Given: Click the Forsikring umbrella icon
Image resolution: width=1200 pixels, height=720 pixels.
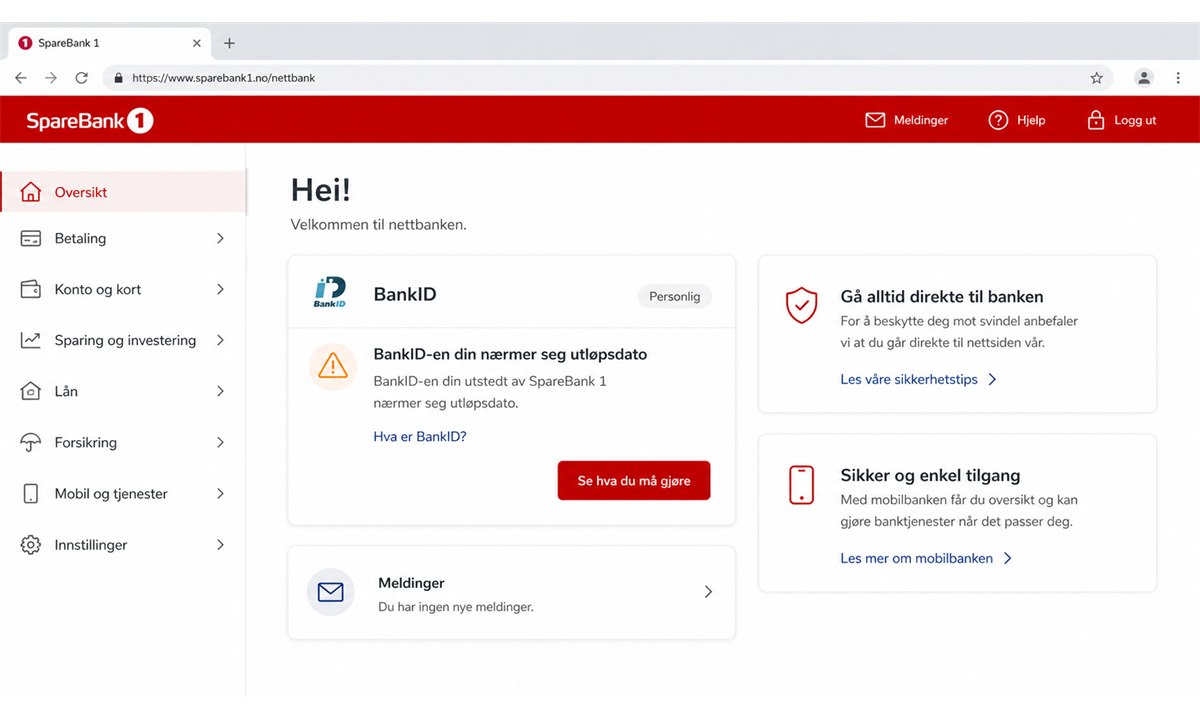Looking at the screenshot, I should point(31,442).
